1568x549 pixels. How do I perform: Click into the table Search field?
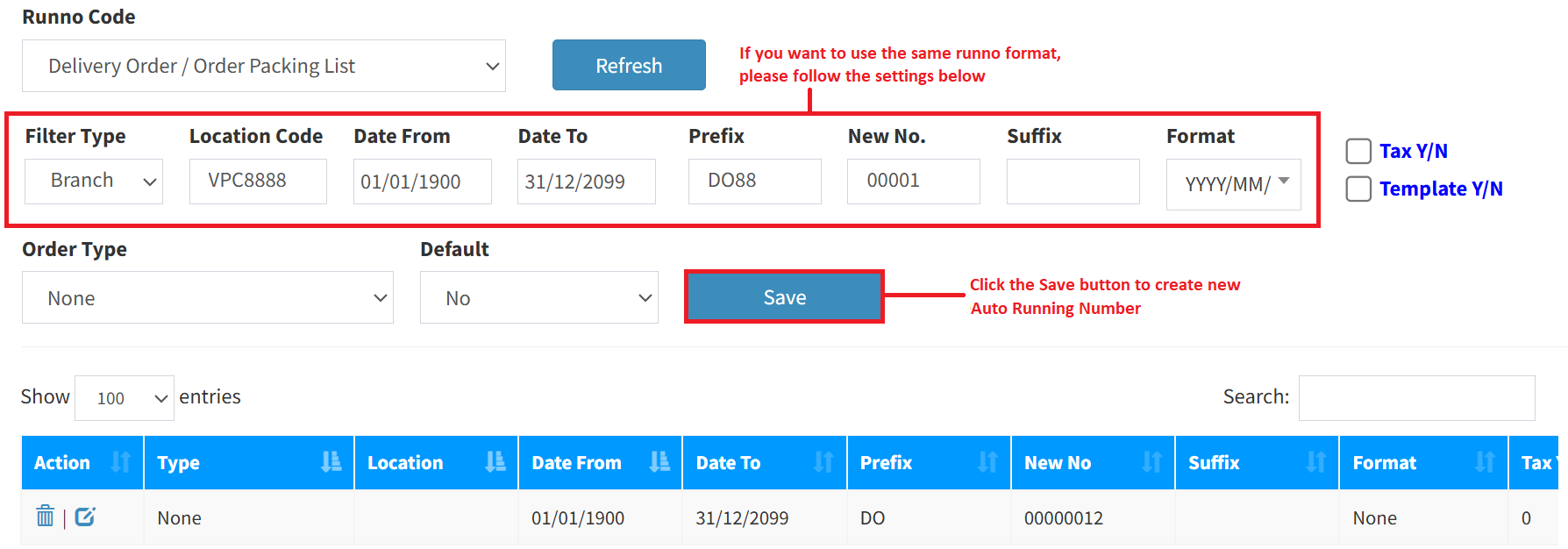(x=1416, y=398)
